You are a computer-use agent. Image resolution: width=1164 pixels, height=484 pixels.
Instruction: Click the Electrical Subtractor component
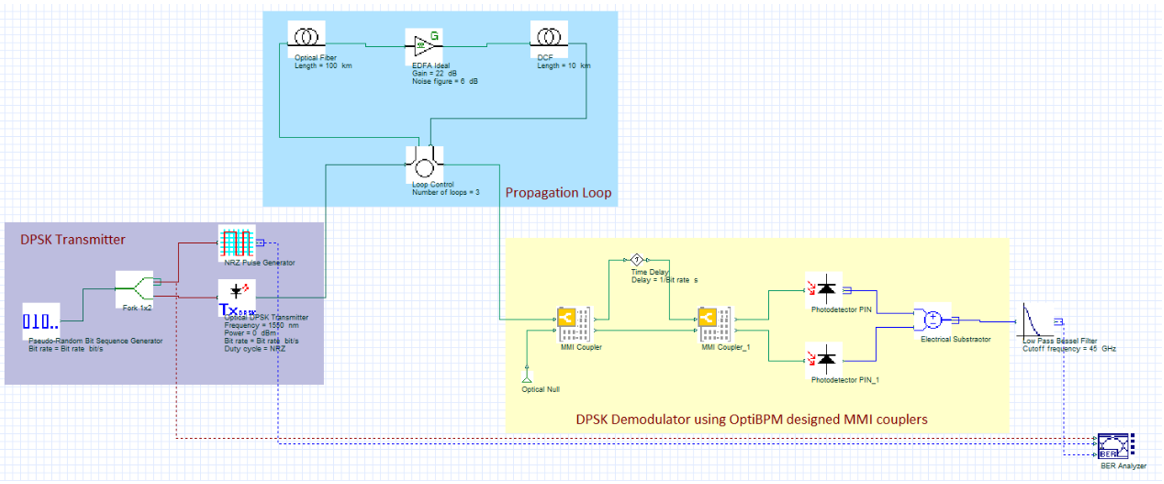click(x=930, y=320)
